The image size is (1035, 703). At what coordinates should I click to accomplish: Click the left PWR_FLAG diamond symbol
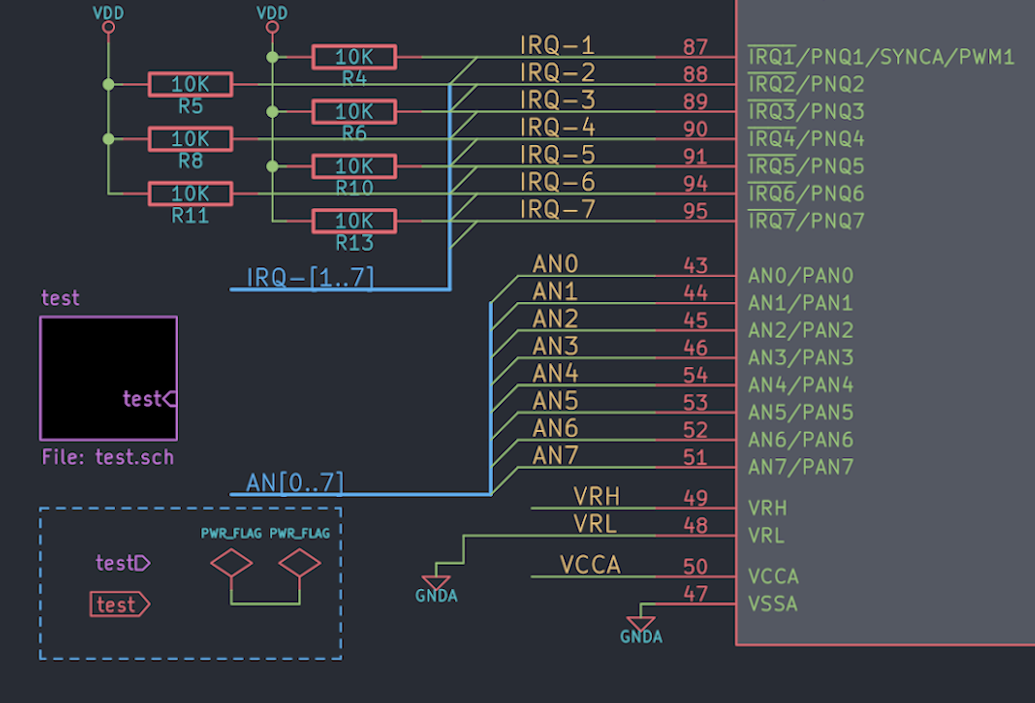pos(231,564)
